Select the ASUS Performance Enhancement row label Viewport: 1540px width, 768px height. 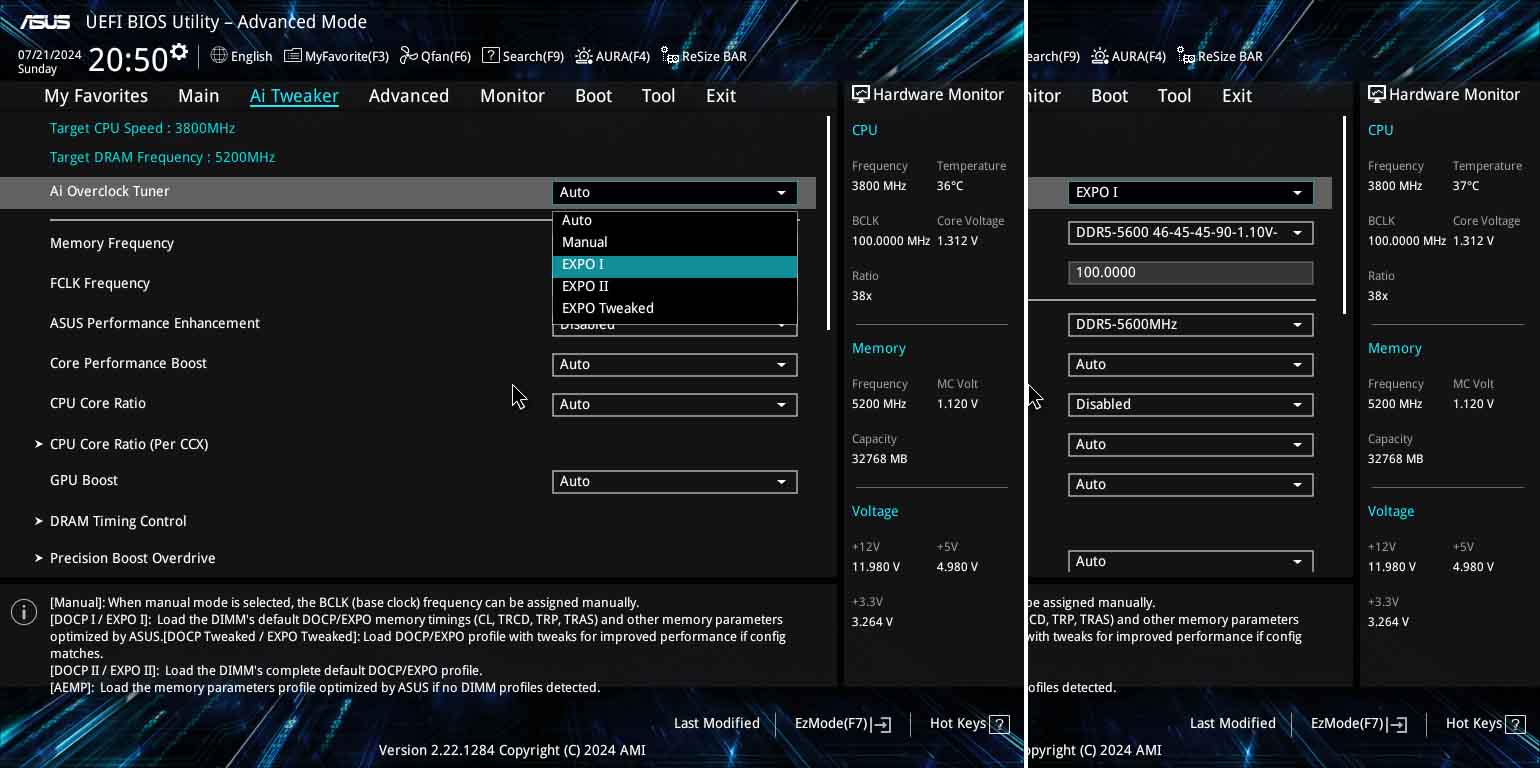pos(155,323)
